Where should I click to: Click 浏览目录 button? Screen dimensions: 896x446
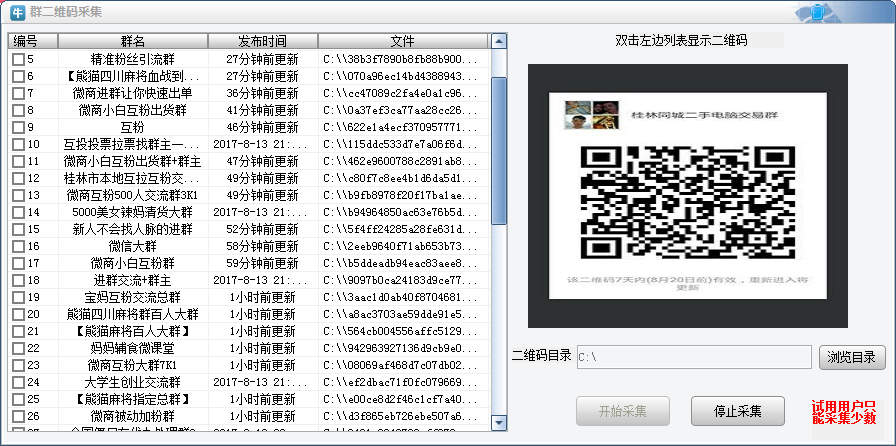(852, 358)
